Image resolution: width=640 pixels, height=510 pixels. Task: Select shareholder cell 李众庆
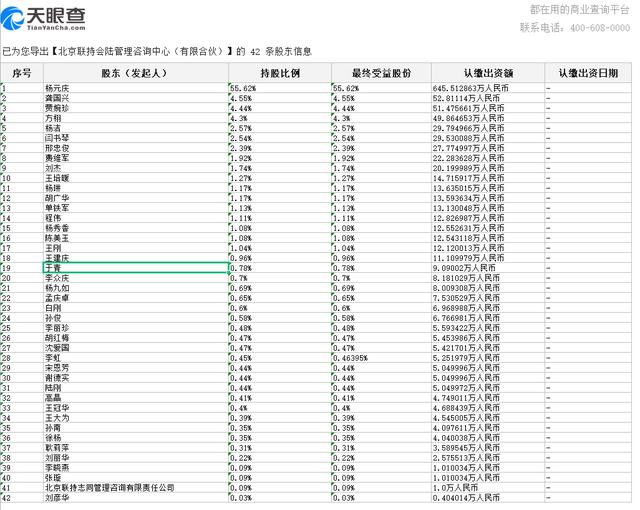[x=136, y=278]
